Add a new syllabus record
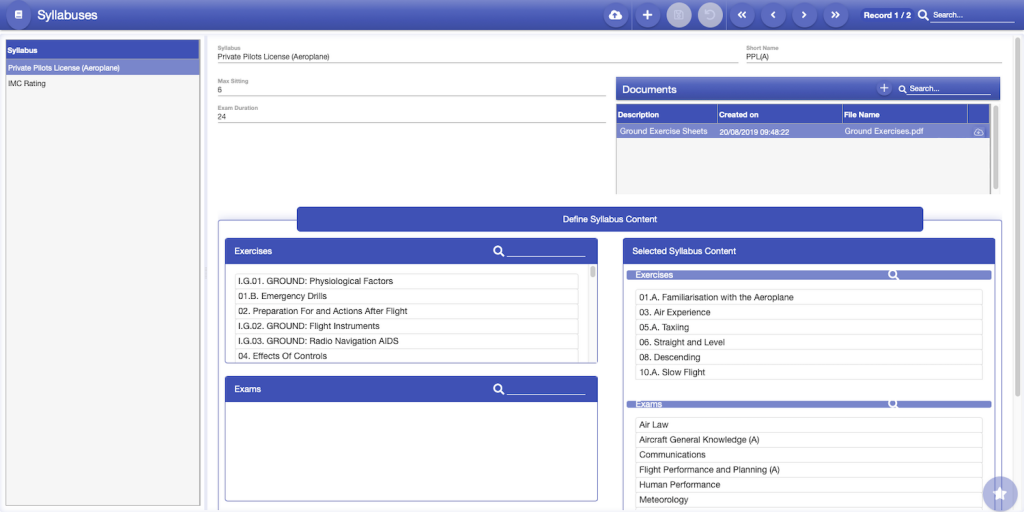 647,15
